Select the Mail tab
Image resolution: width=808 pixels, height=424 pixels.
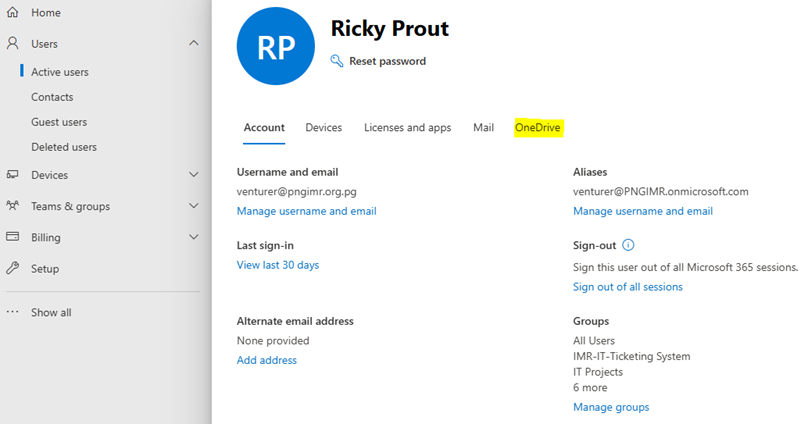pyautogui.click(x=483, y=128)
